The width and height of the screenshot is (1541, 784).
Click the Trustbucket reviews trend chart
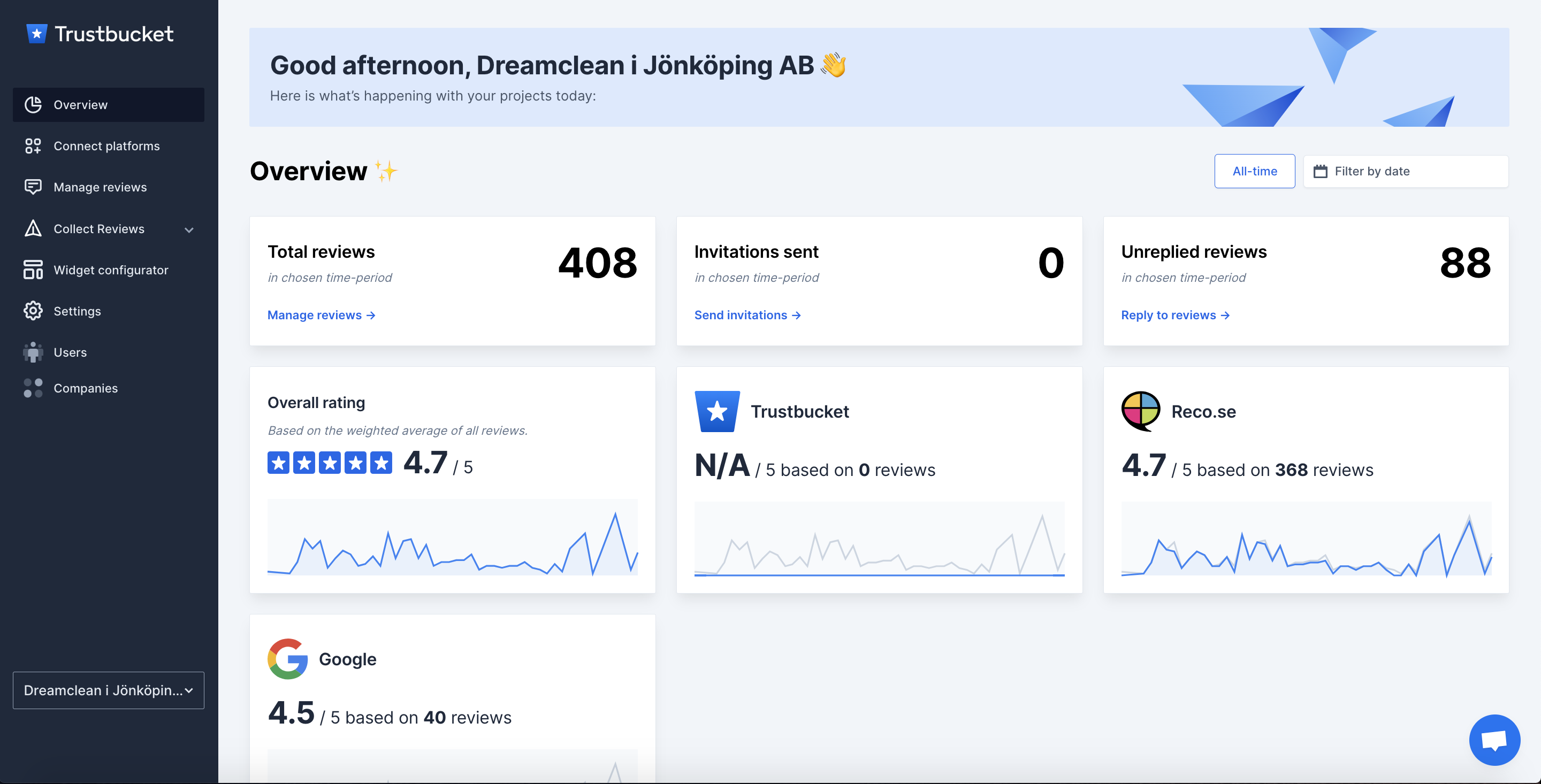[x=879, y=539]
